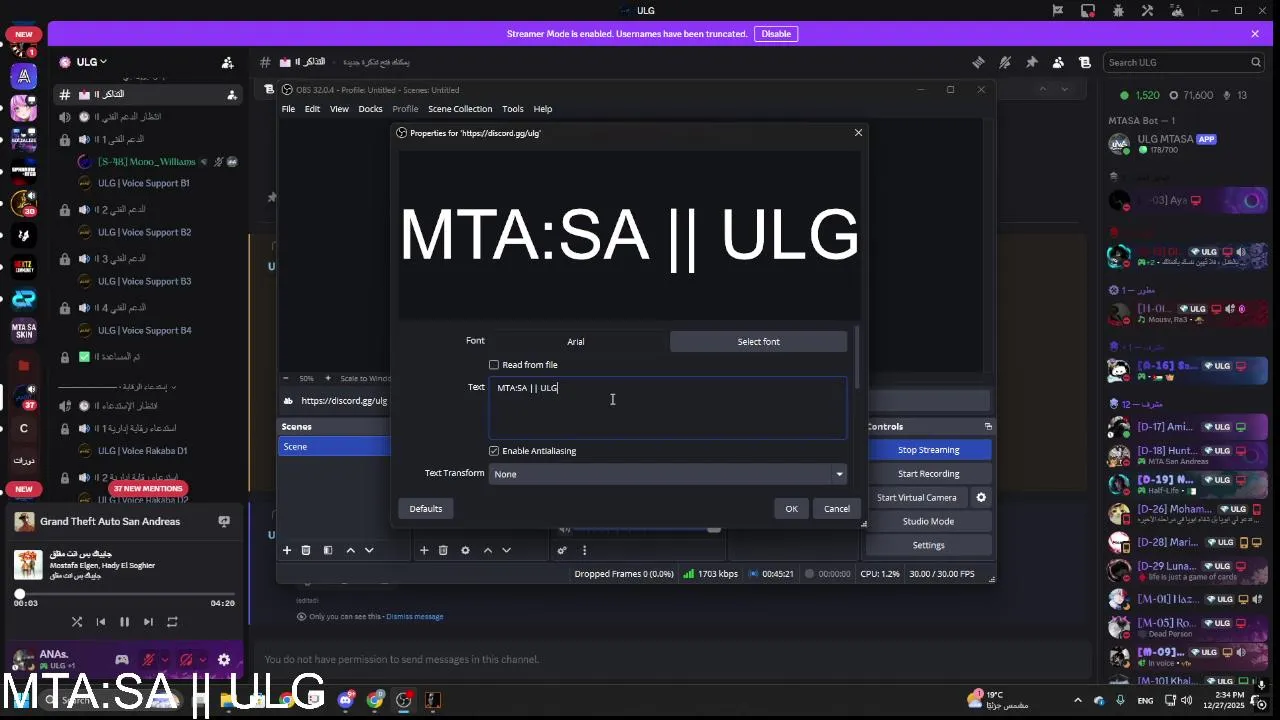Screen dimensions: 1280x720
Task: Move source up arrow in OBS Sources
Action: point(487,550)
